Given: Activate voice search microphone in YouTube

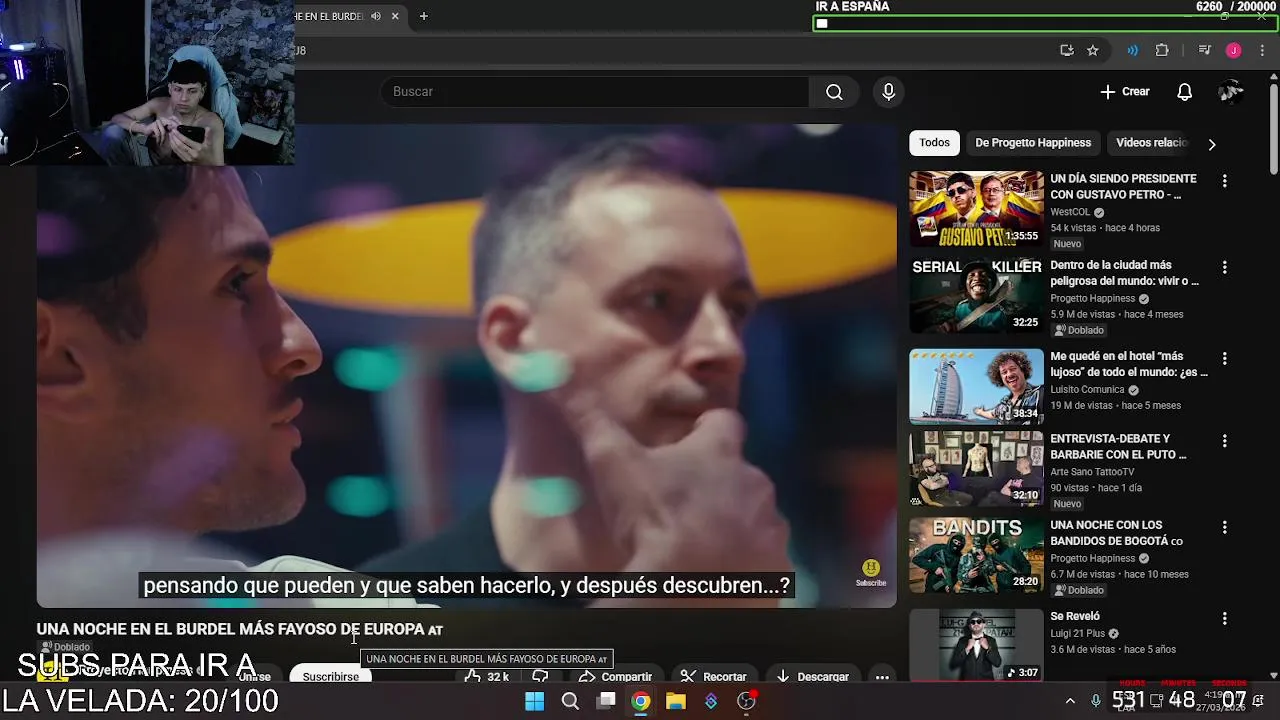Looking at the screenshot, I should 888,92.
